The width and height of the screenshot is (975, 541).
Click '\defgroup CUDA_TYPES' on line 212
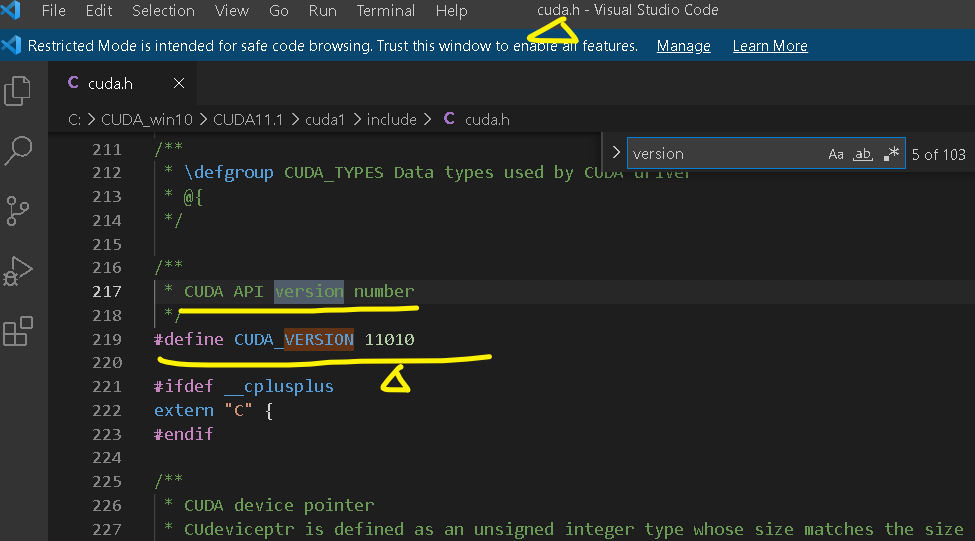[284, 172]
